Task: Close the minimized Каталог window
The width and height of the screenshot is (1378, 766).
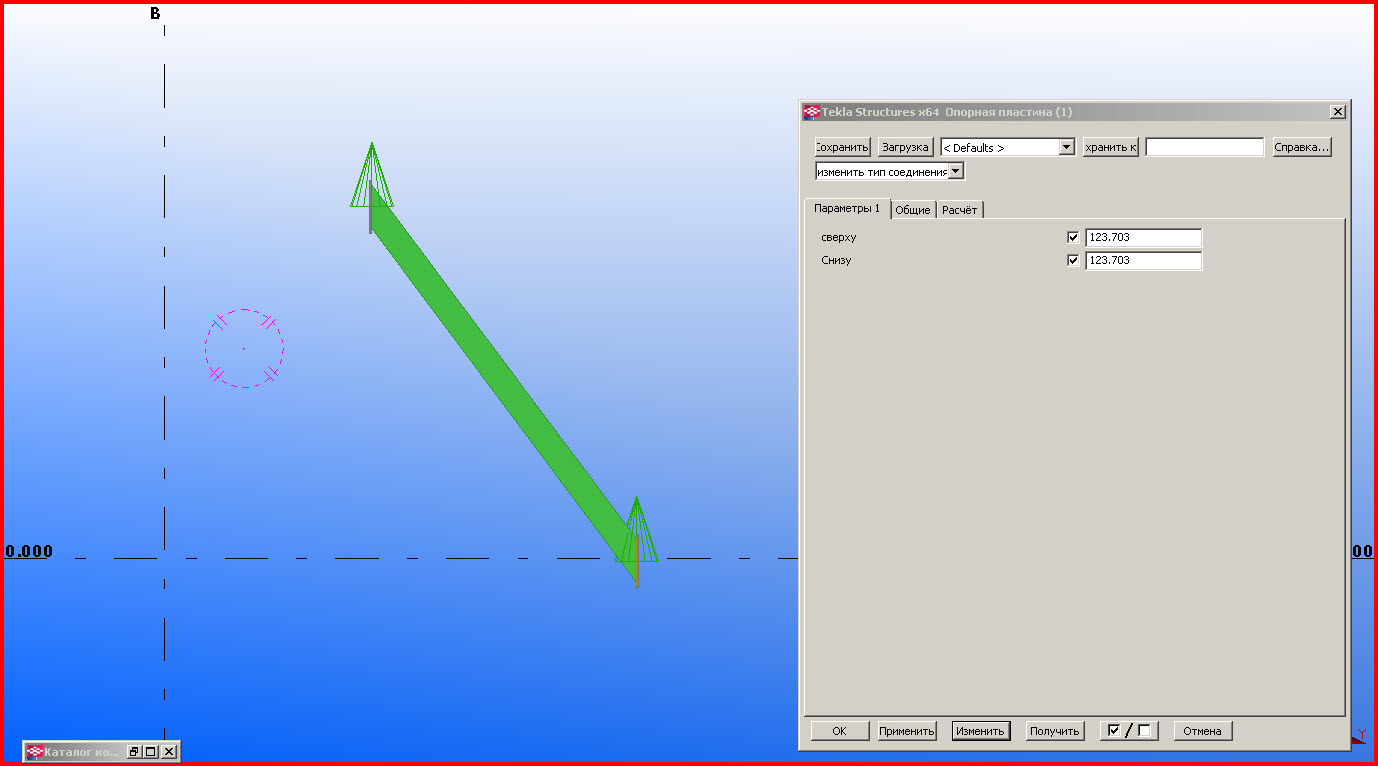Action: (169, 751)
